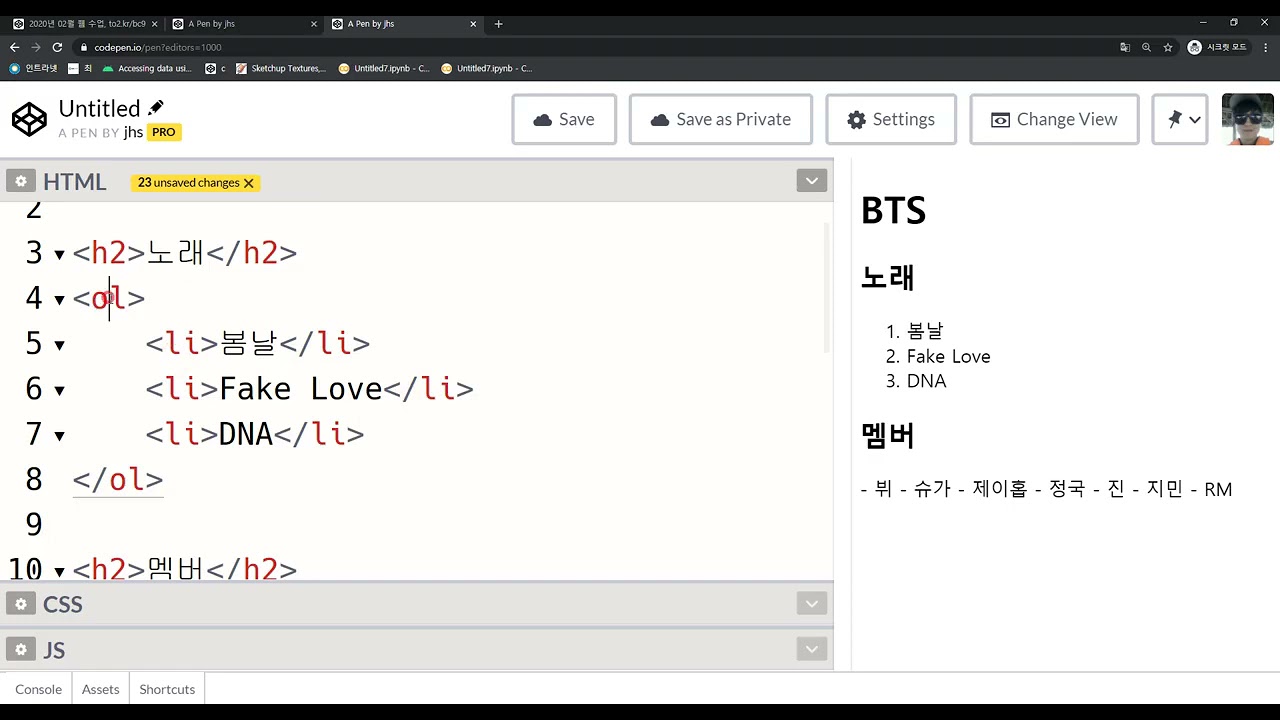Click '봄날' in code line 5
Screen dimensions: 1280x720
(248, 344)
